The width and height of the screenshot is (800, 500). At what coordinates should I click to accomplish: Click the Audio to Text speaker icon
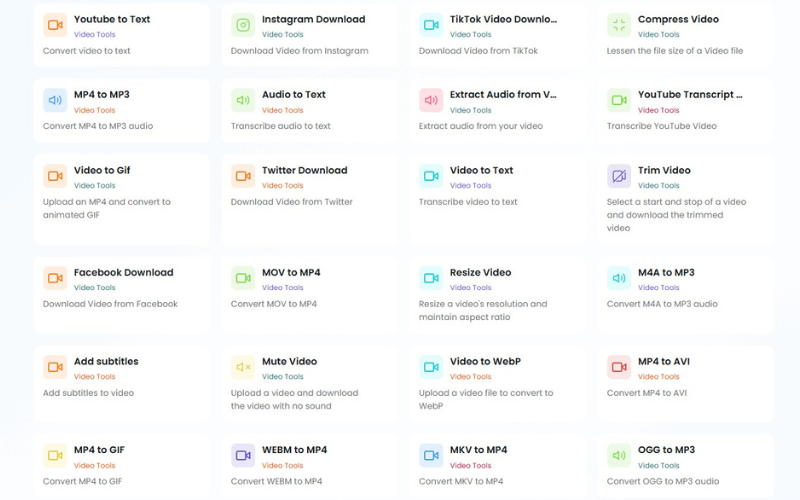[x=243, y=100]
